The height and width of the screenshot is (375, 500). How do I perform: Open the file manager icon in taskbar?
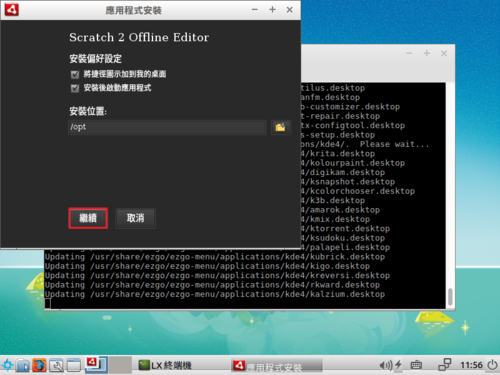click(x=23, y=365)
